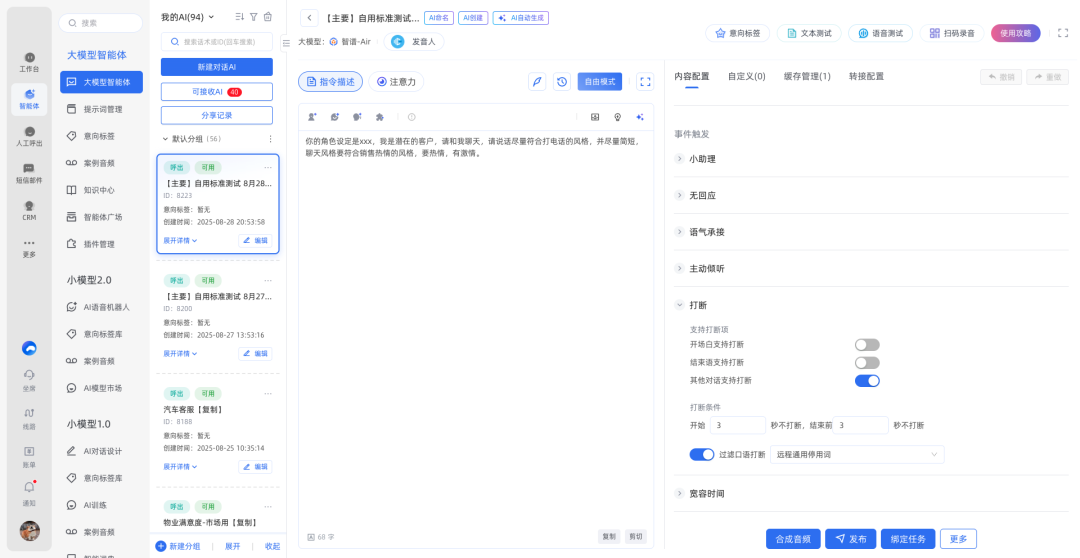Enter fullscreen mode for the editor

coord(645,82)
